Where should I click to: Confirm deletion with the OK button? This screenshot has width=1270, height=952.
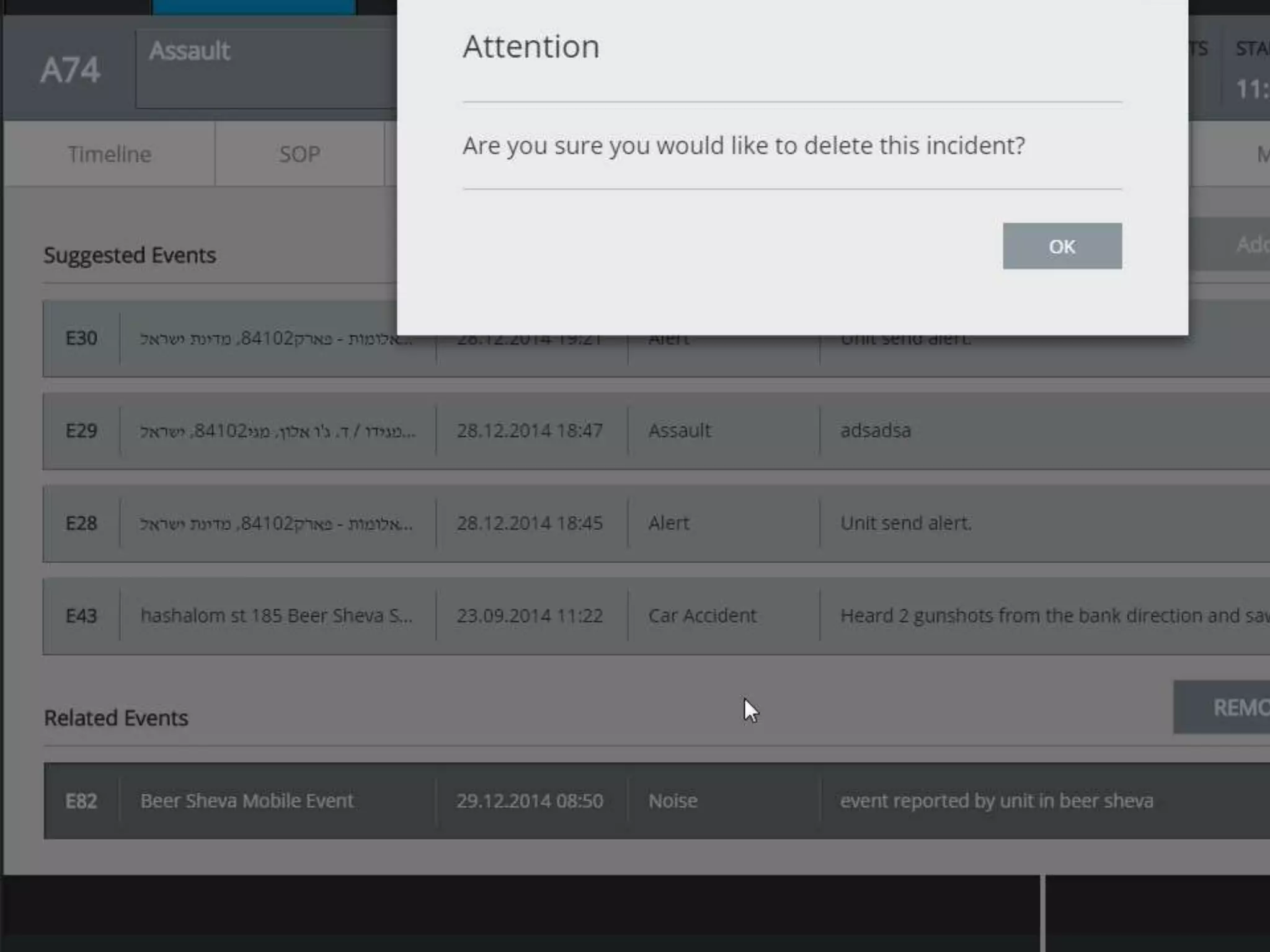pyautogui.click(x=1062, y=246)
